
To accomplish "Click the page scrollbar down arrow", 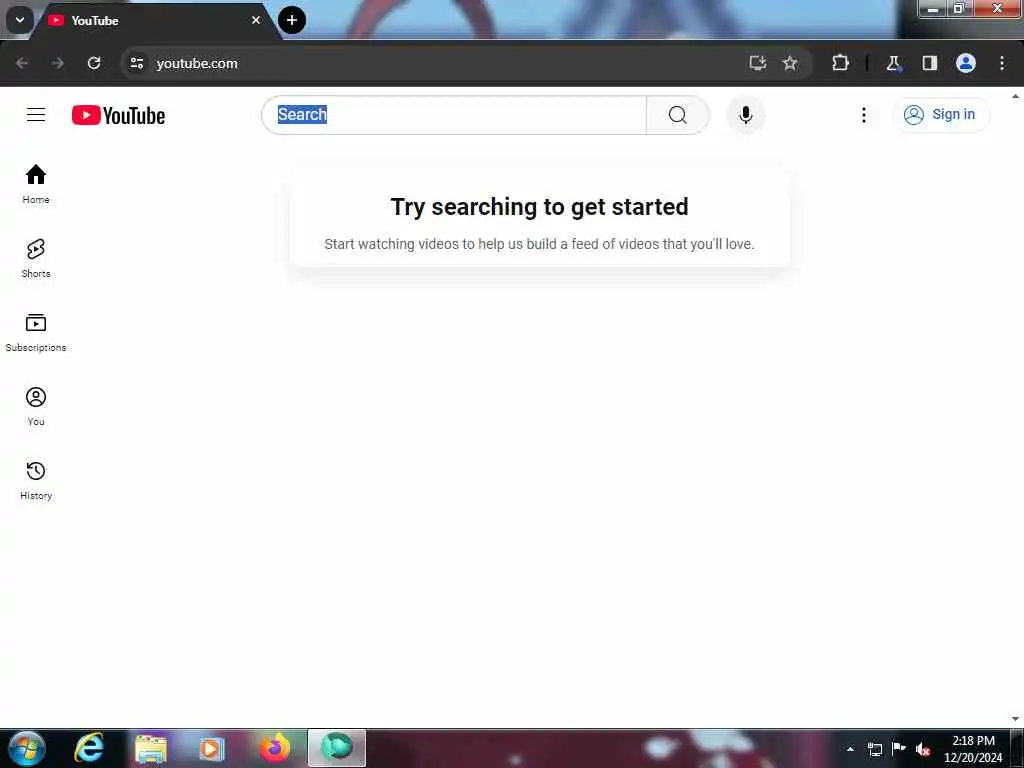I will 1016,719.
